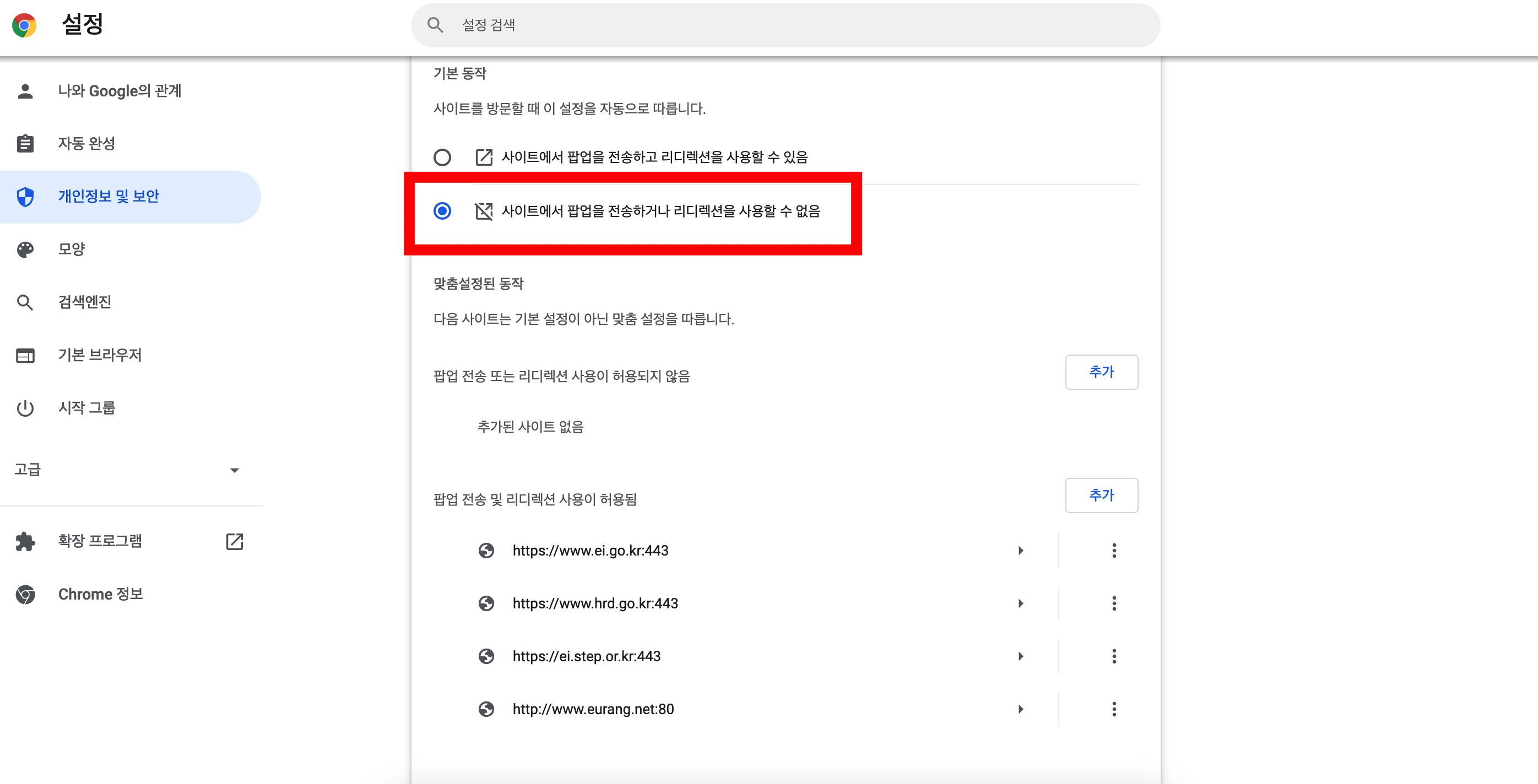
Task: Expand details arrow for www.eurang.net:80
Action: click(x=1021, y=709)
